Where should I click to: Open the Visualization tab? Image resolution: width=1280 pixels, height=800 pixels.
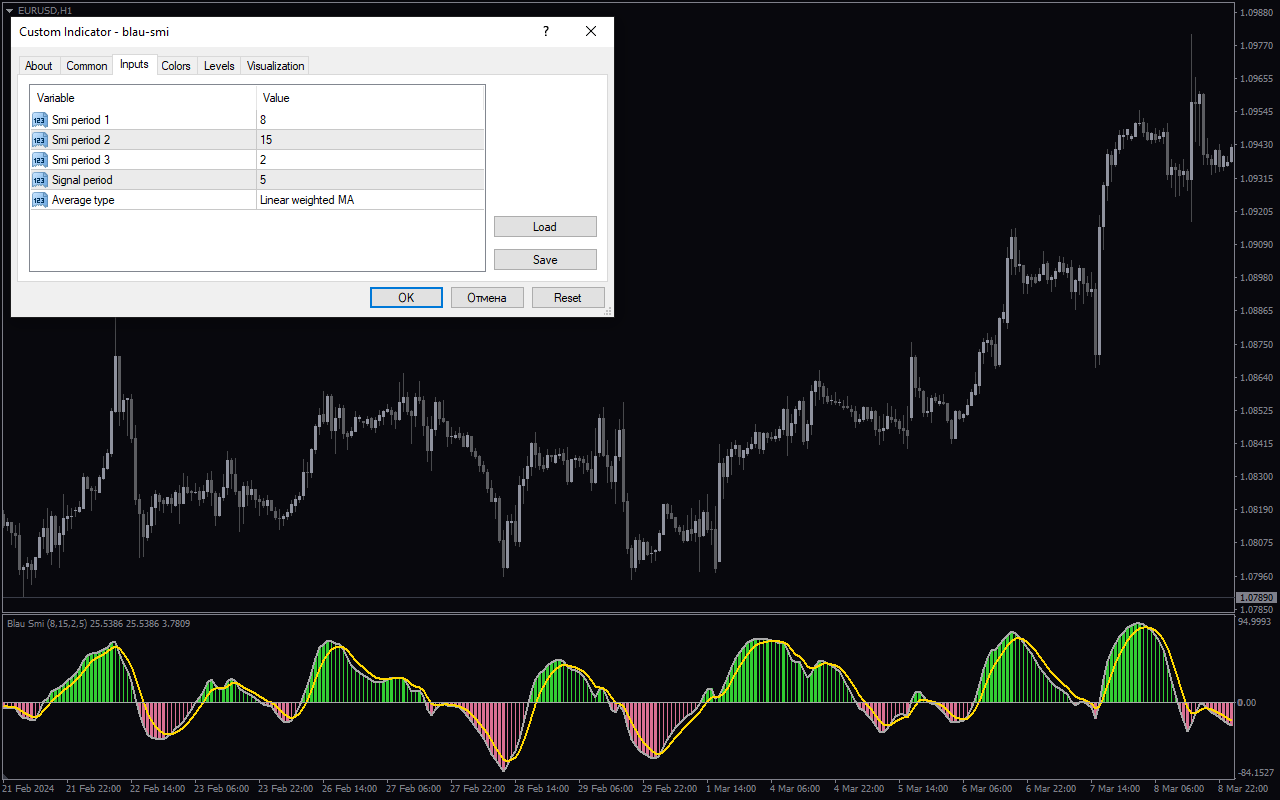276,66
